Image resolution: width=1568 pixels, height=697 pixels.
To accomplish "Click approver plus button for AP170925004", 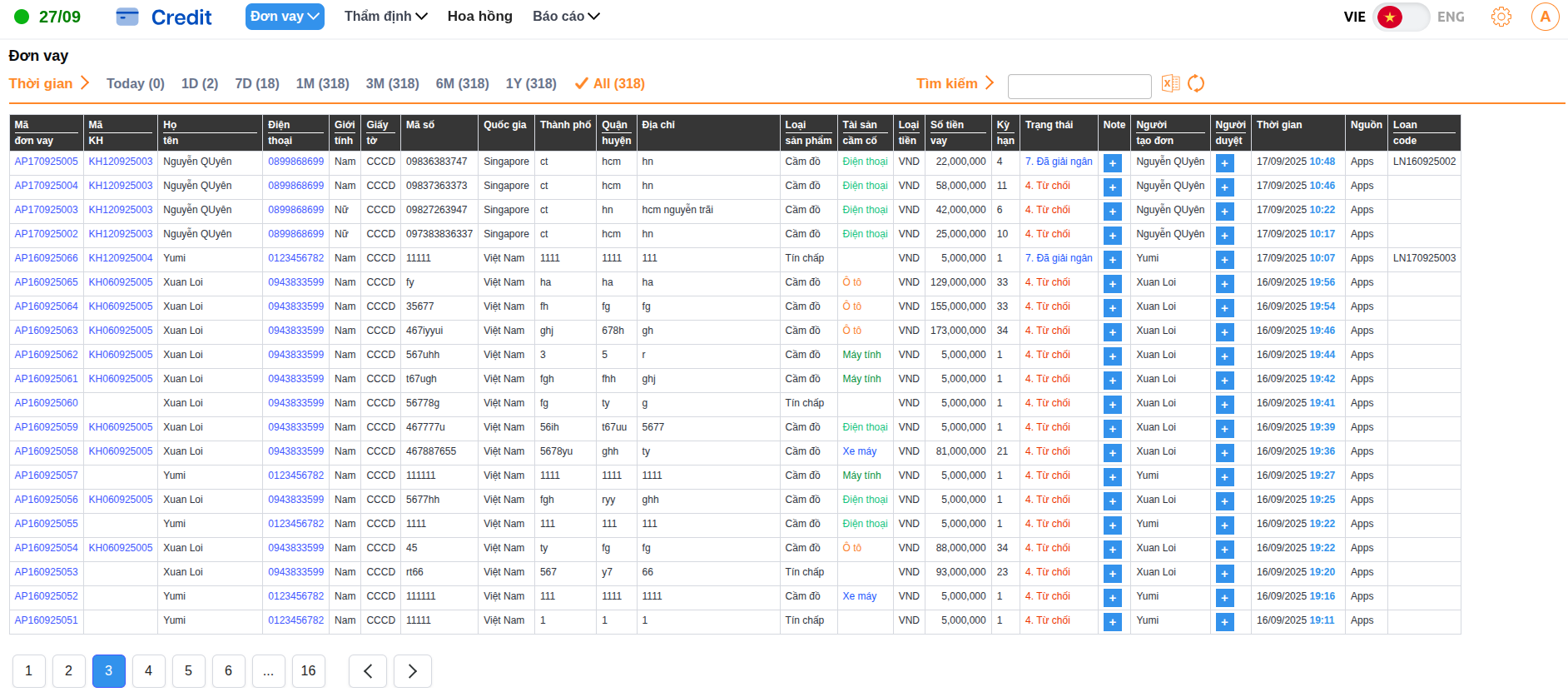I will pos(1224,187).
